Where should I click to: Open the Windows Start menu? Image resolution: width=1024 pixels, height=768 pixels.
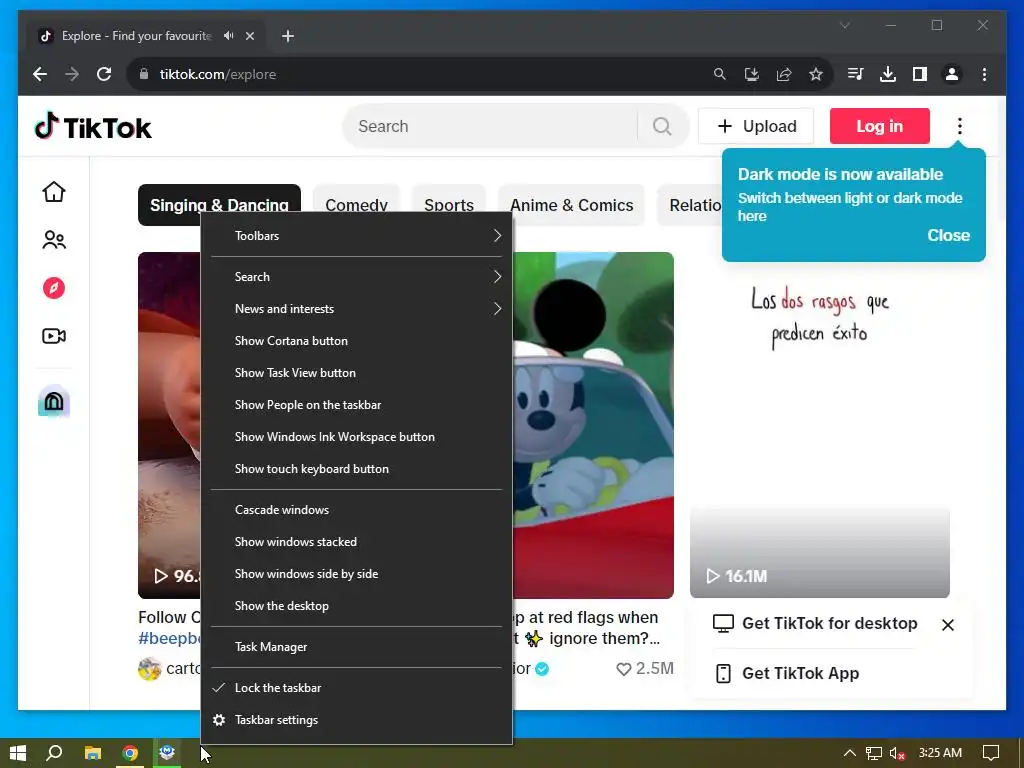click(x=18, y=753)
